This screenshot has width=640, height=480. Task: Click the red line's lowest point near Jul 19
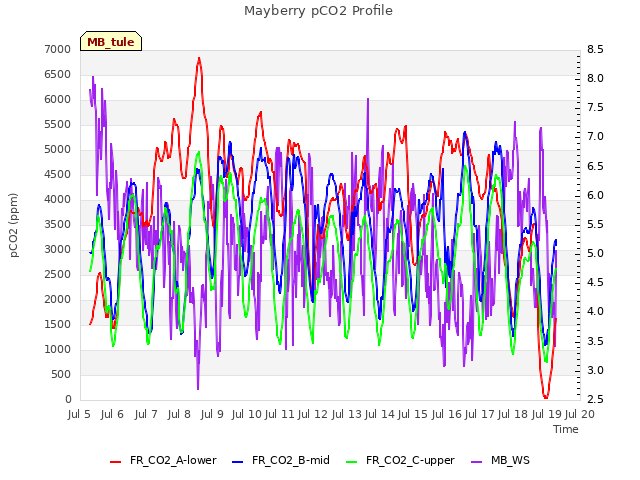(x=546, y=397)
